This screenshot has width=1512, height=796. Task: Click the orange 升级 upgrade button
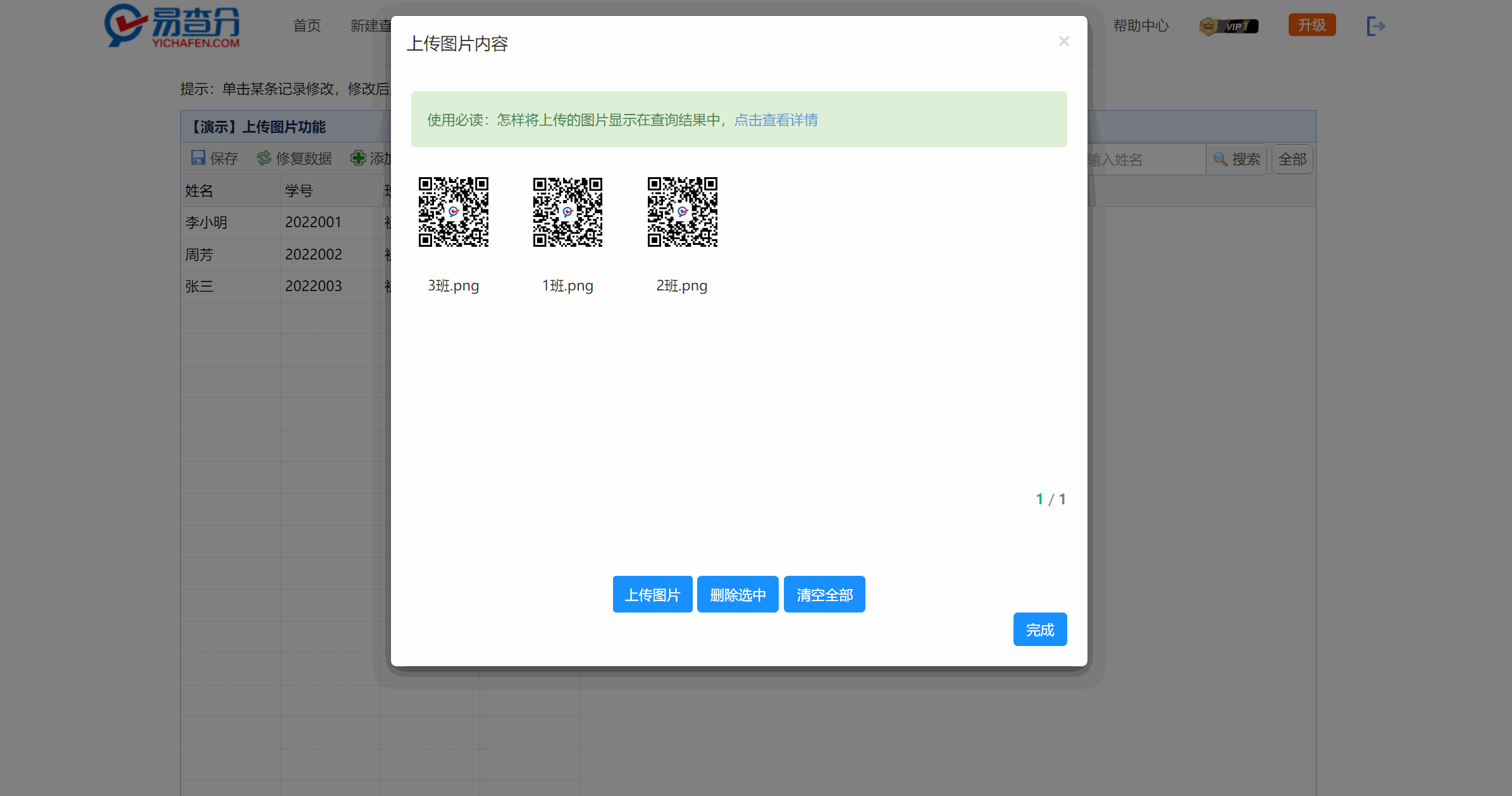pos(1311,25)
